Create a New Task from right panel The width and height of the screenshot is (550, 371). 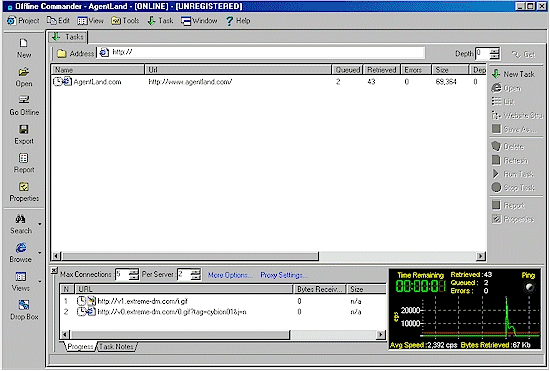click(513, 74)
